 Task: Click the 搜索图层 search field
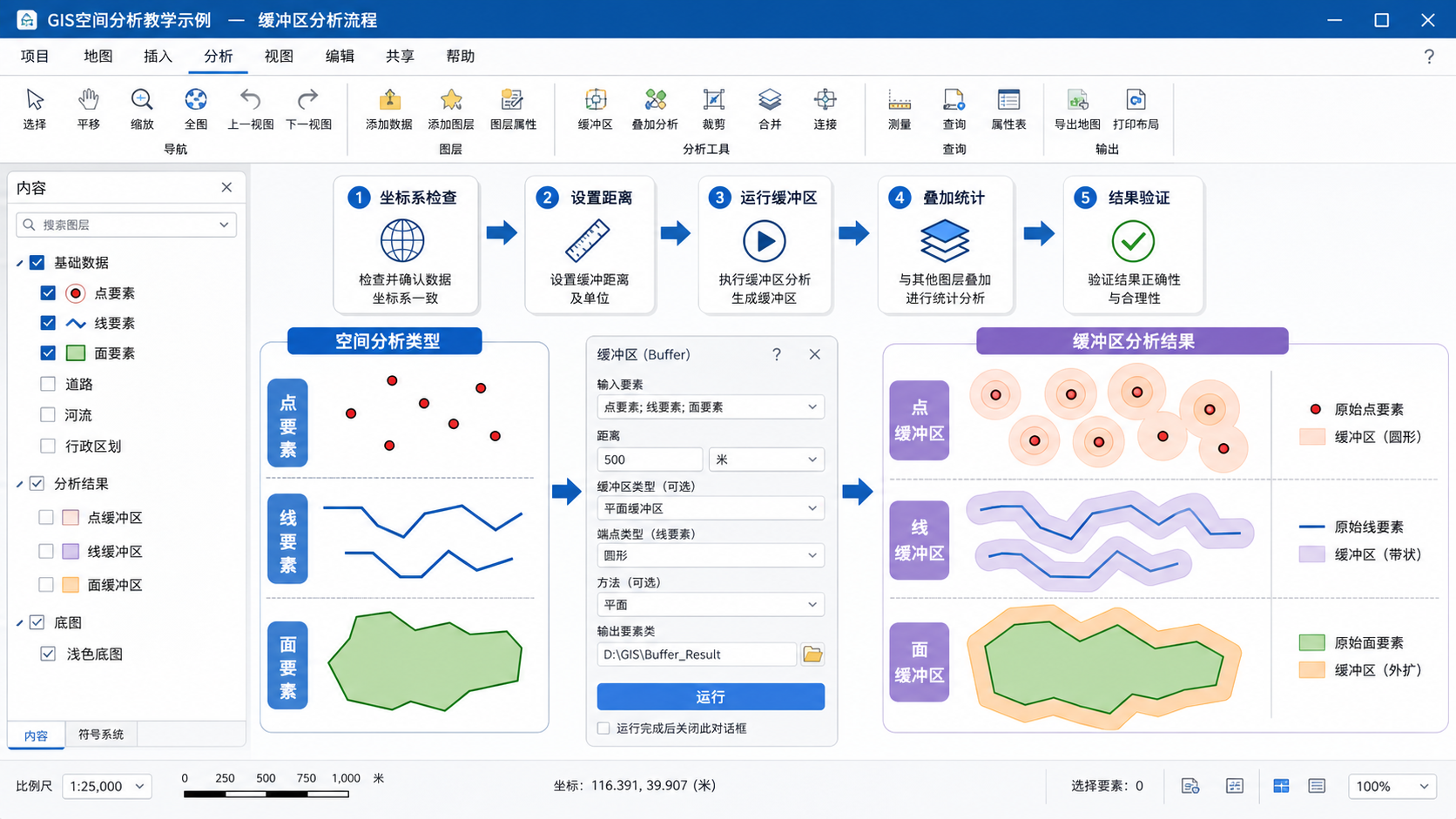click(x=126, y=225)
